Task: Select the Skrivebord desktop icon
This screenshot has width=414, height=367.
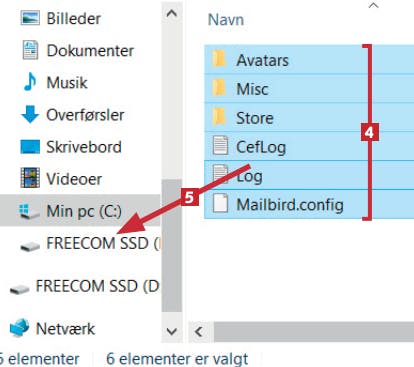Action: (x=30, y=147)
